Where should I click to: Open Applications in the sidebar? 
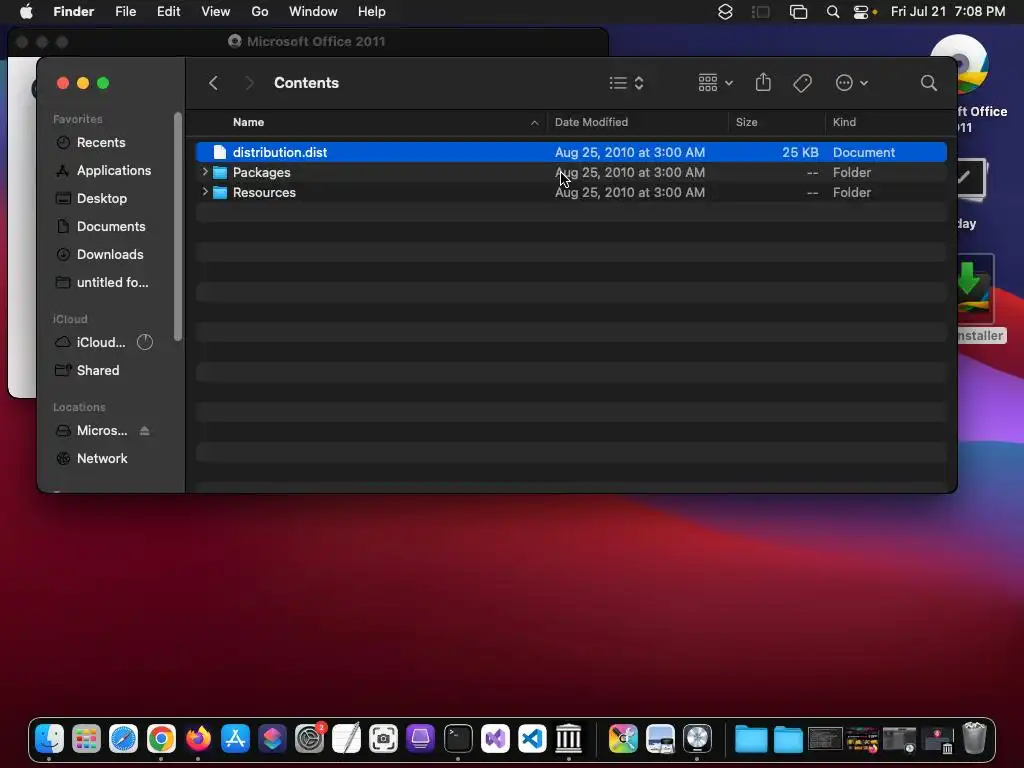click(114, 170)
